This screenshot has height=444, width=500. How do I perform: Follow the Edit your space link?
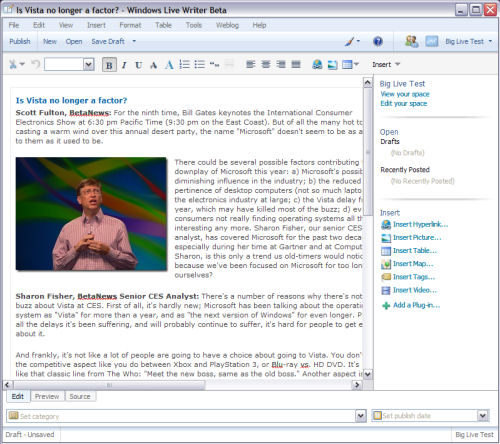[x=403, y=103]
